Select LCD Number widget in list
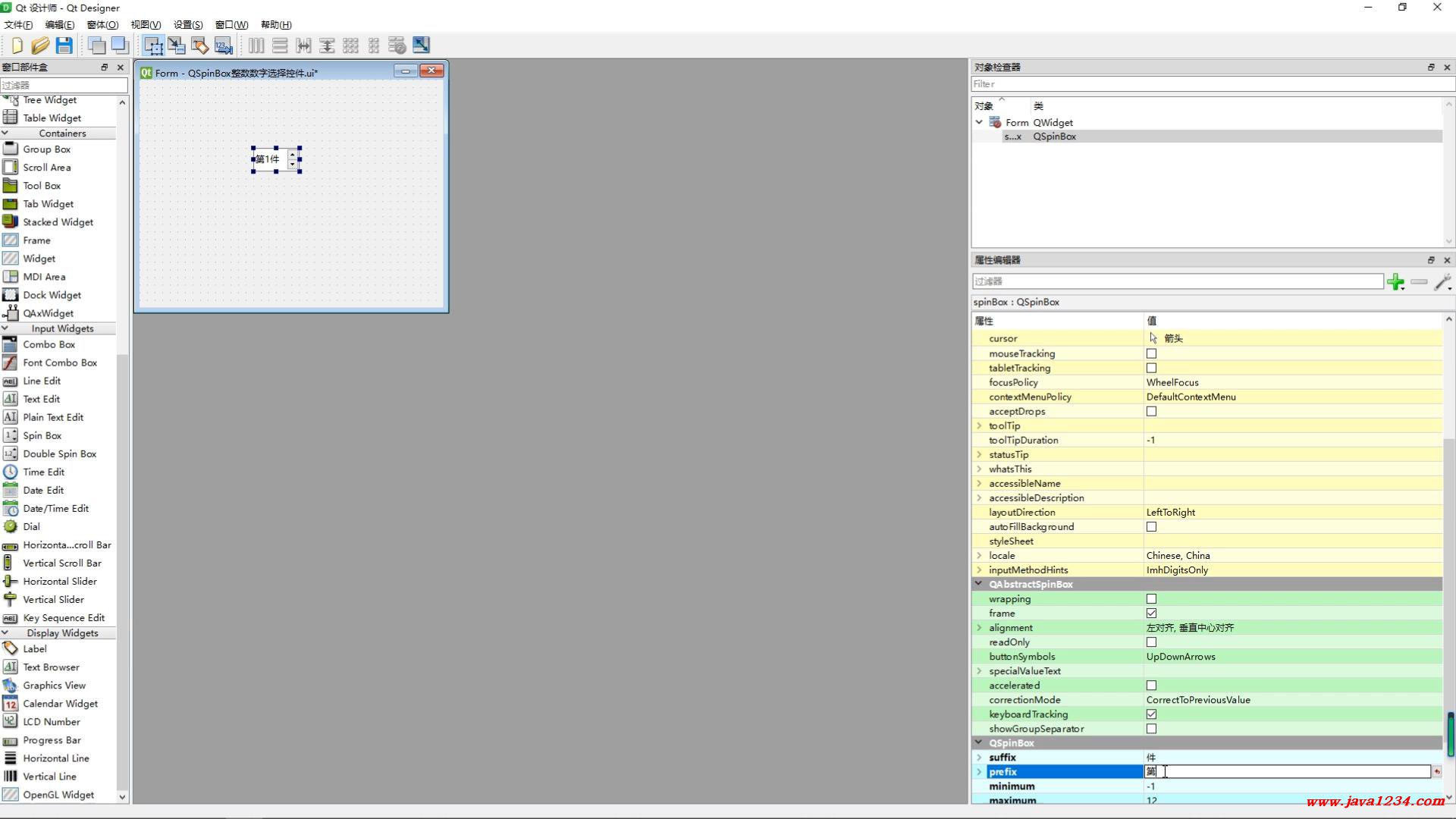This screenshot has height=819, width=1456. (x=51, y=722)
